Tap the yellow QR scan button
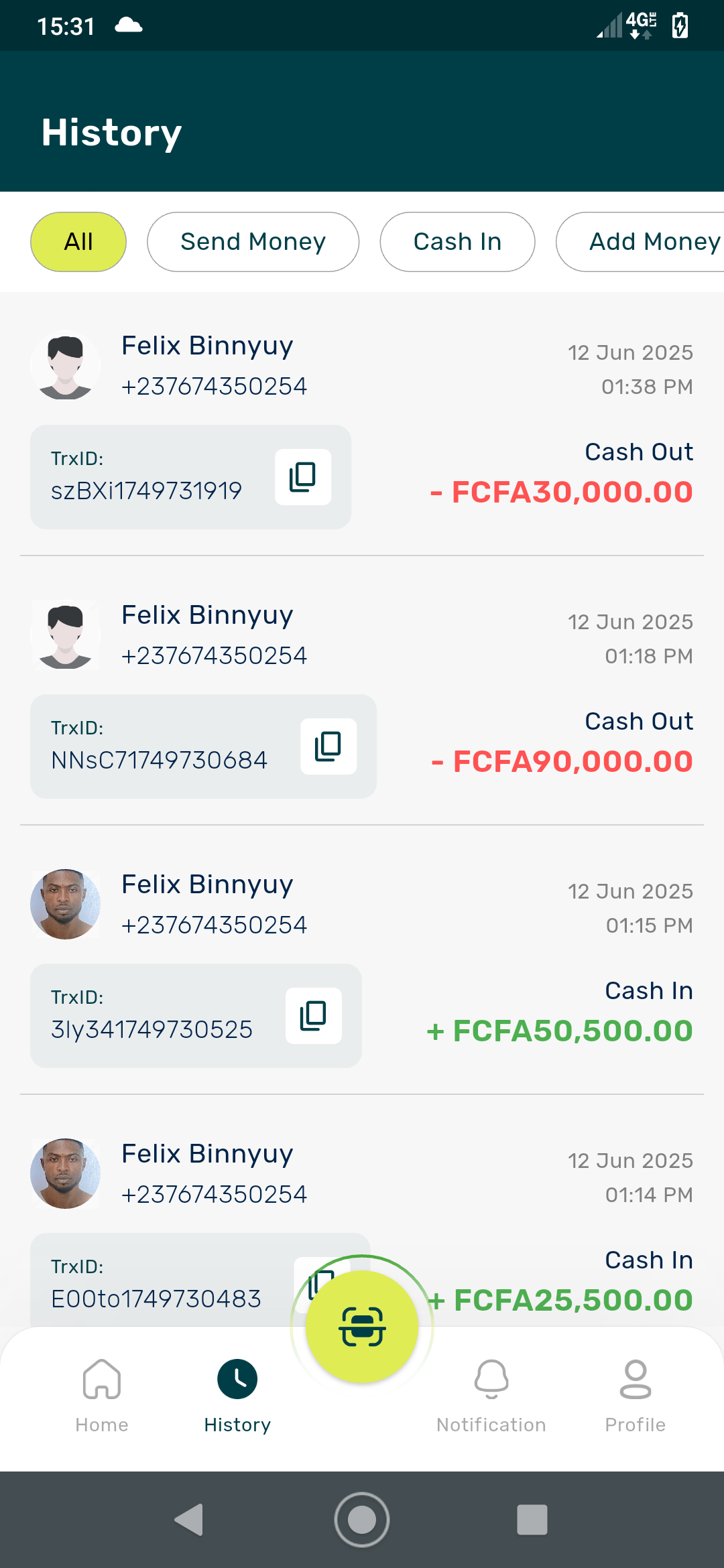724x1568 pixels. pyautogui.click(x=362, y=1327)
